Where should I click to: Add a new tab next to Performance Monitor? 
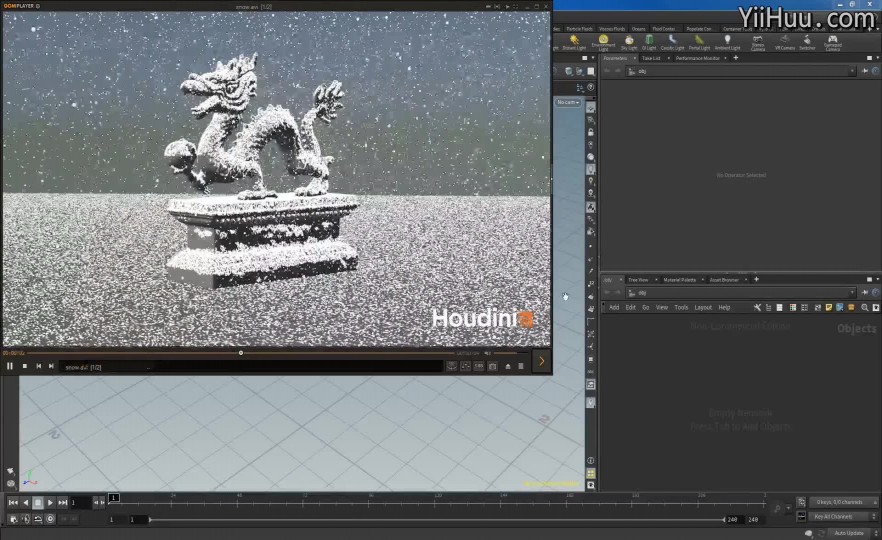[x=735, y=57]
